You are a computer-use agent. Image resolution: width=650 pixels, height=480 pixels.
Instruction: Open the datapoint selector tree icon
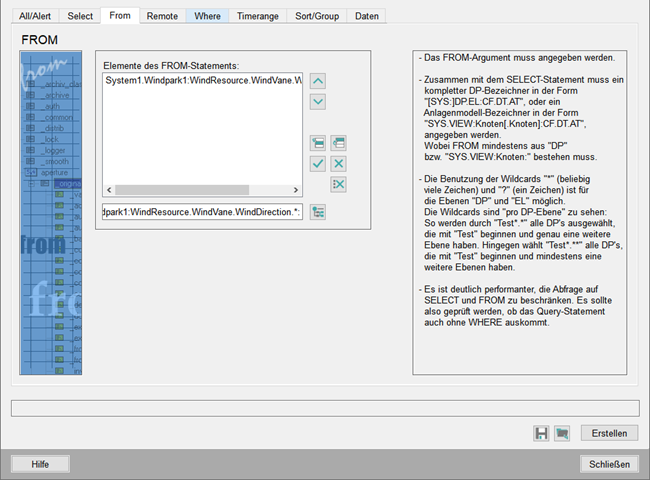(318, 212)
